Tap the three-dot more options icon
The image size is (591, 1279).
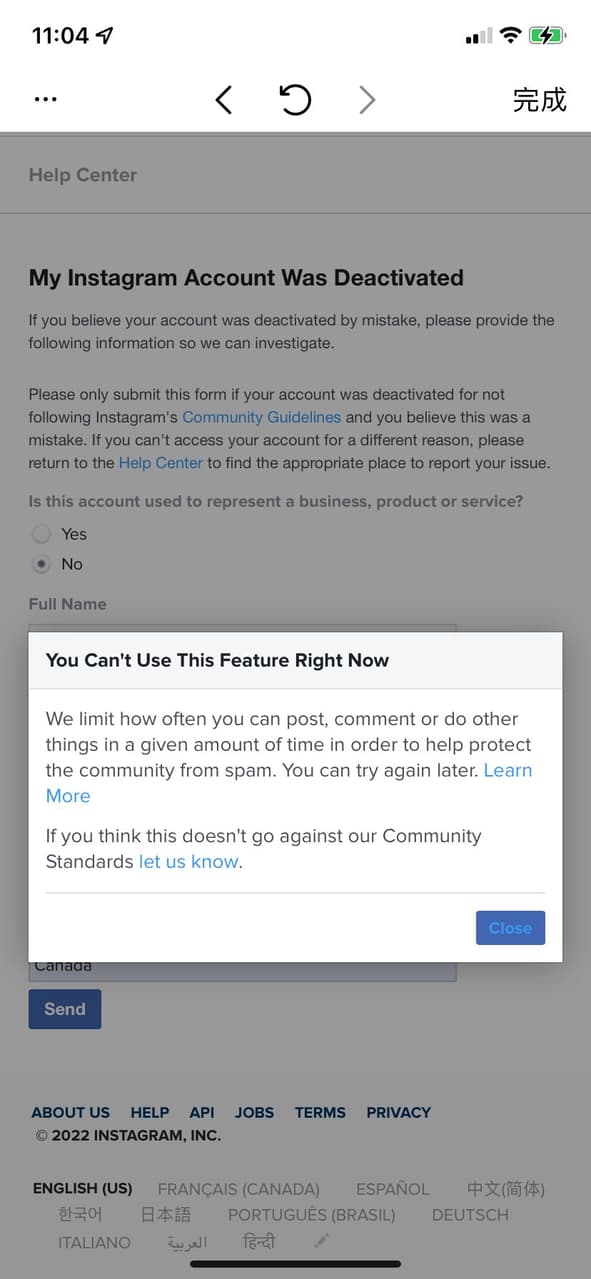[x=45, y=99]
